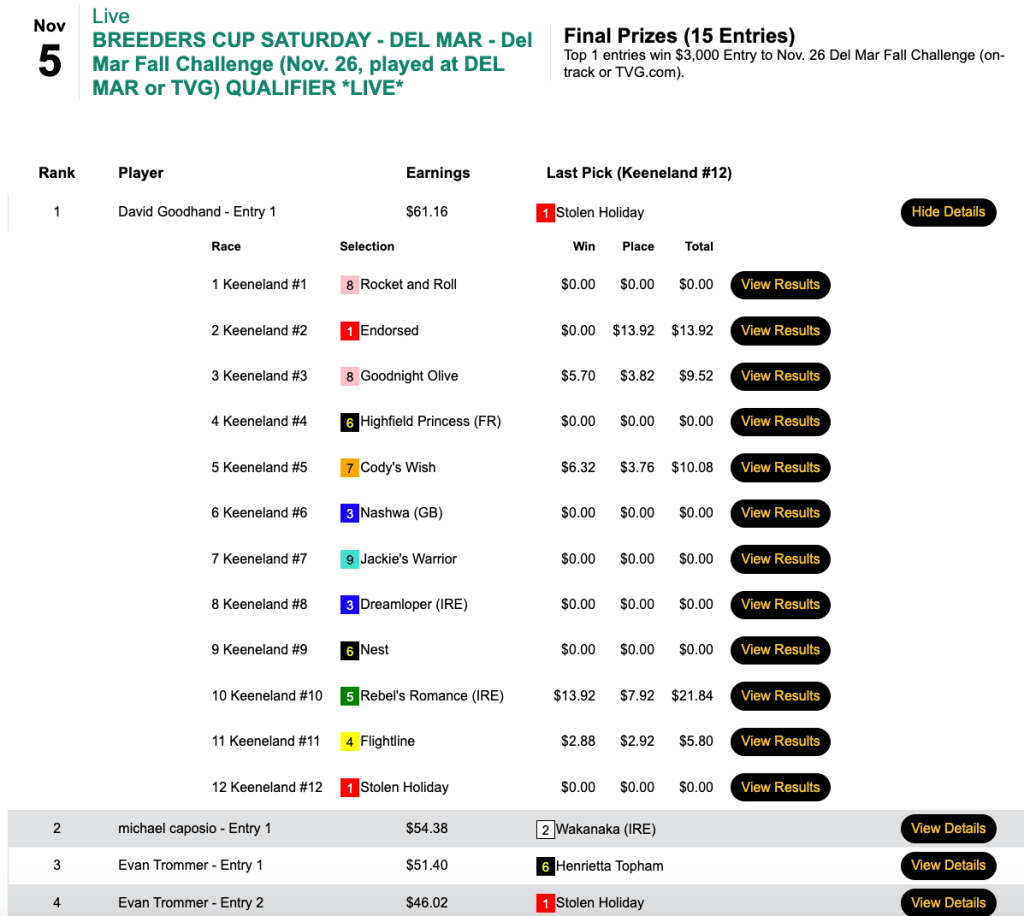Image resolution: width=1024 pixels, height=916 pixels.
Task: Click white number 2 badge beside Wakanaka (IRE)
Action: [x=545, y=830]
